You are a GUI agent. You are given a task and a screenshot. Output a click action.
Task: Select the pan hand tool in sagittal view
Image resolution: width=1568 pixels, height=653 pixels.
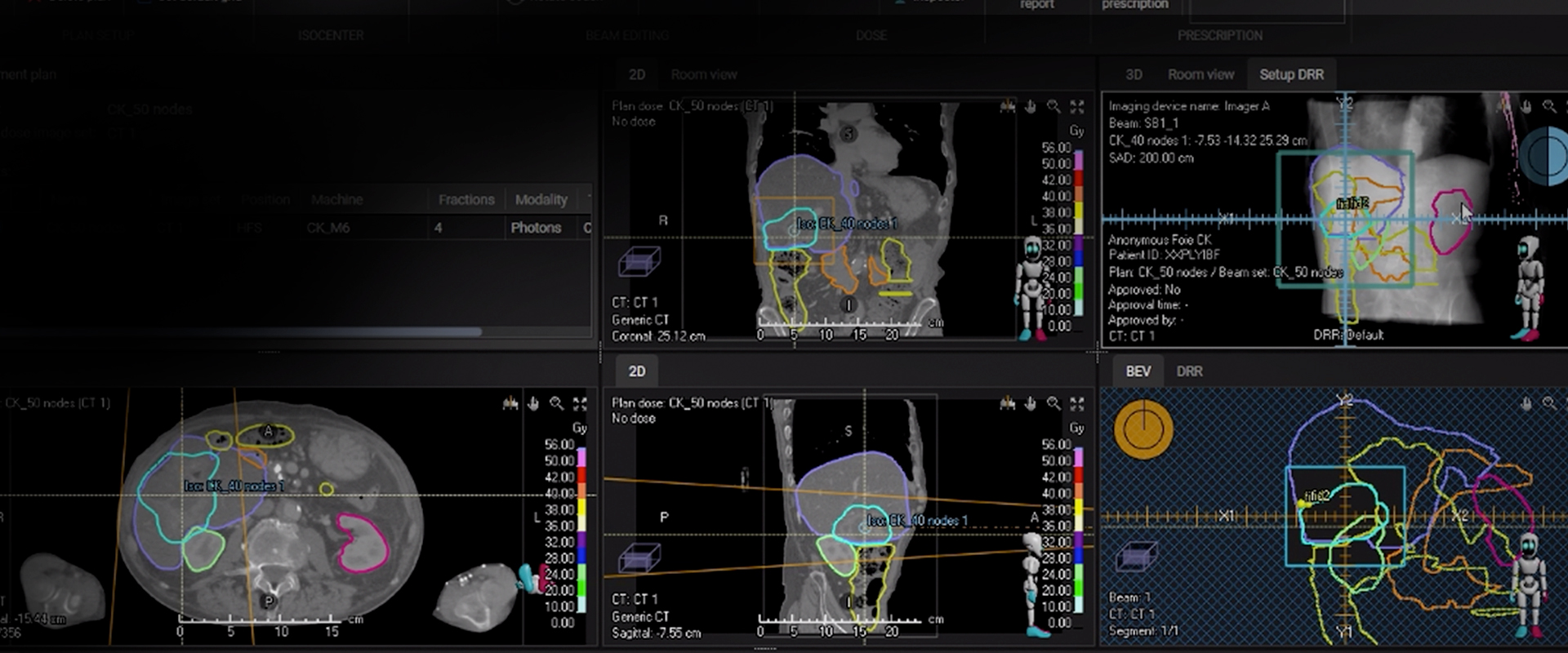[x=1031, y=403]
